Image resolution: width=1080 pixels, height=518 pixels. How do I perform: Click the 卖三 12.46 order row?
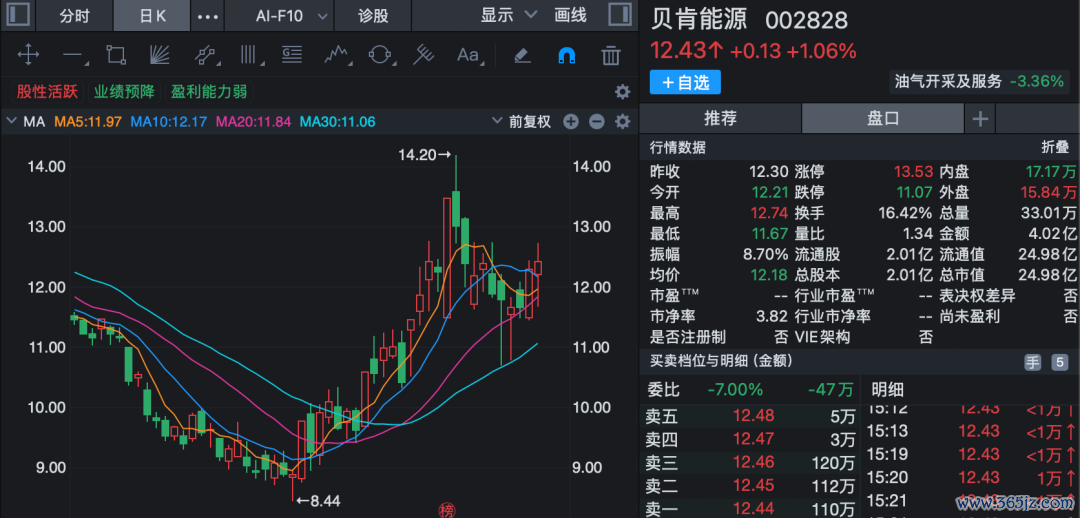tap(750, 462)
